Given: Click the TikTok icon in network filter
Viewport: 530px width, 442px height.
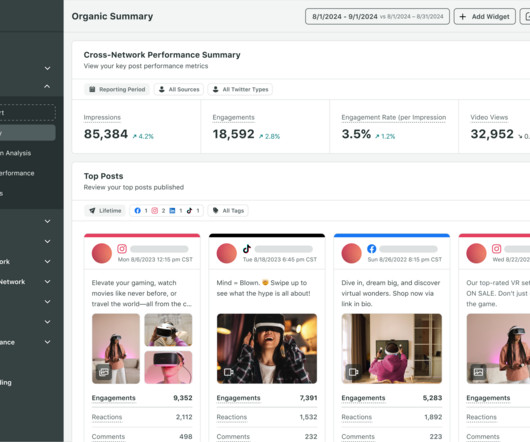Looking at the screenshot, I should pos(189,211).
